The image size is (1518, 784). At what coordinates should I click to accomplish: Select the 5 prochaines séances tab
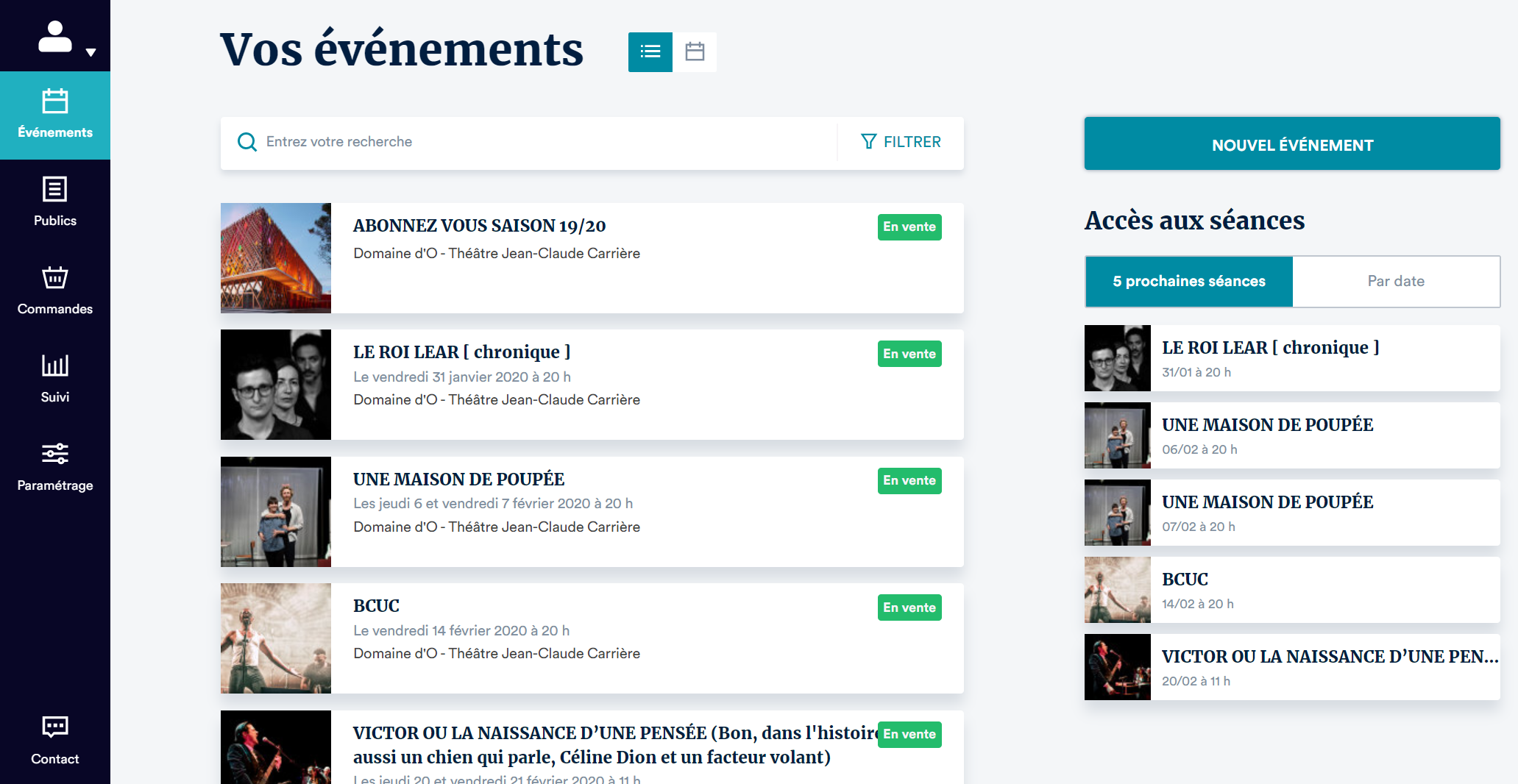pos(1188,282)
